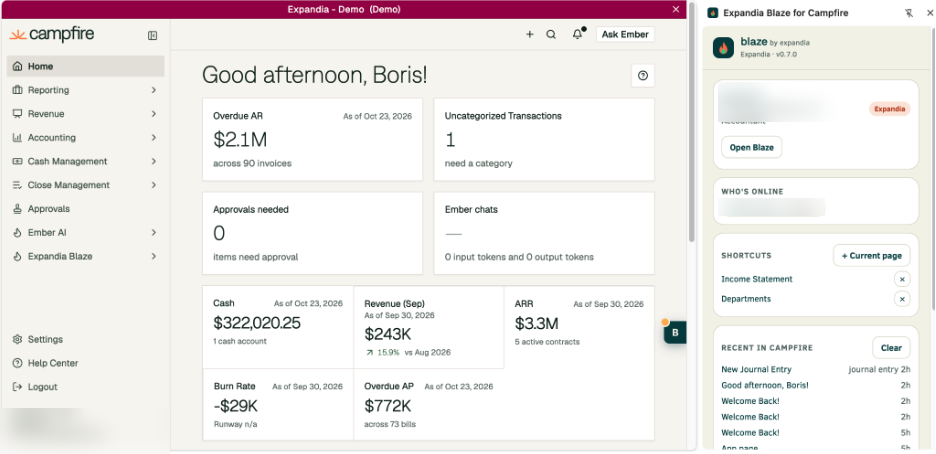Click the floating B avatar tab

[x=675, y=332]
